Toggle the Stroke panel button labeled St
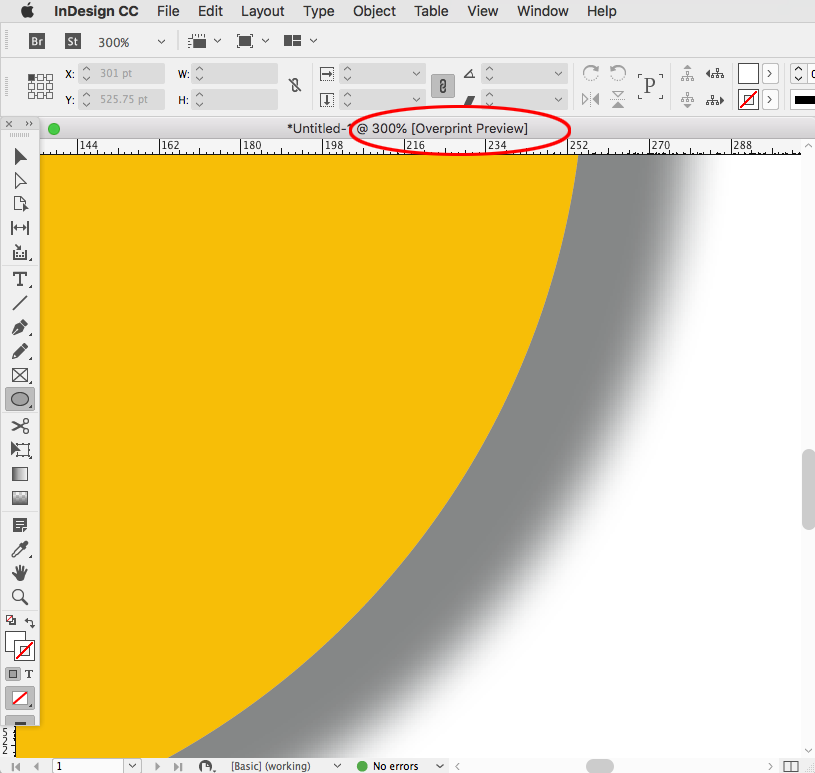815x773 pixels. 72,41
